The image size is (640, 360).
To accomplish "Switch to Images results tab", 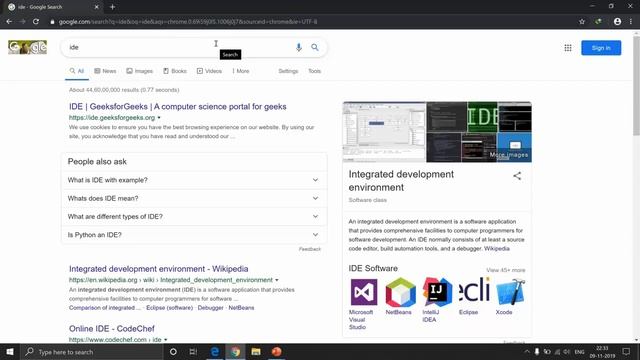I will [x=140, y=71].
